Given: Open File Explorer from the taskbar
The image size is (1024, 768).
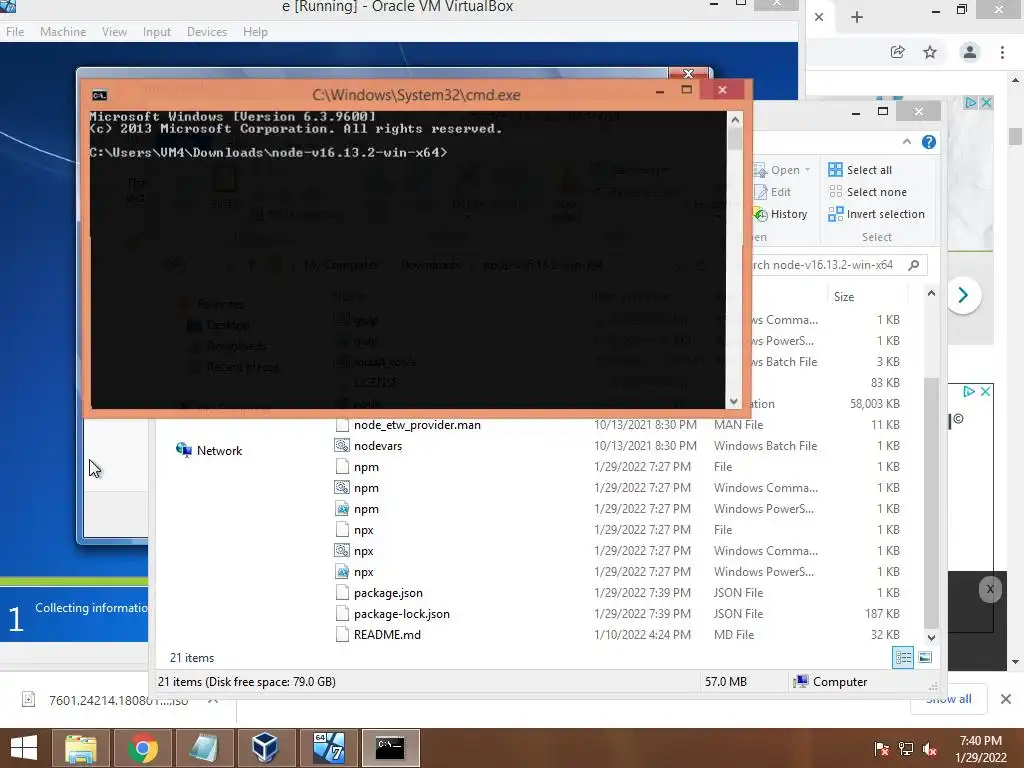Looking at the screenshot, I should (x=81, y=748).
